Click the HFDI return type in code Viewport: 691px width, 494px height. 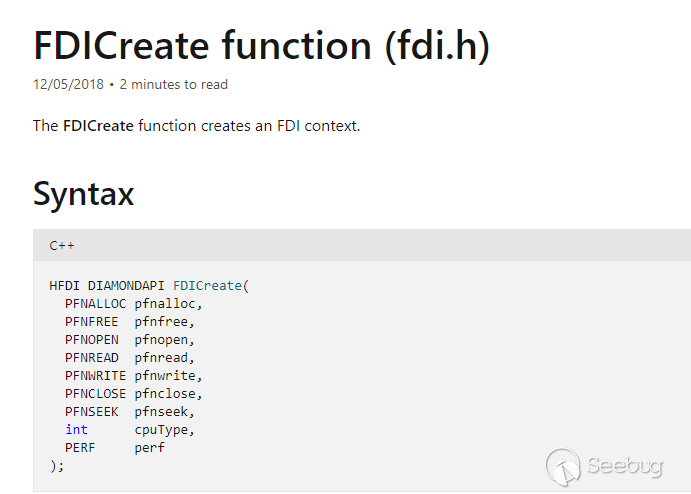point(64,286)
